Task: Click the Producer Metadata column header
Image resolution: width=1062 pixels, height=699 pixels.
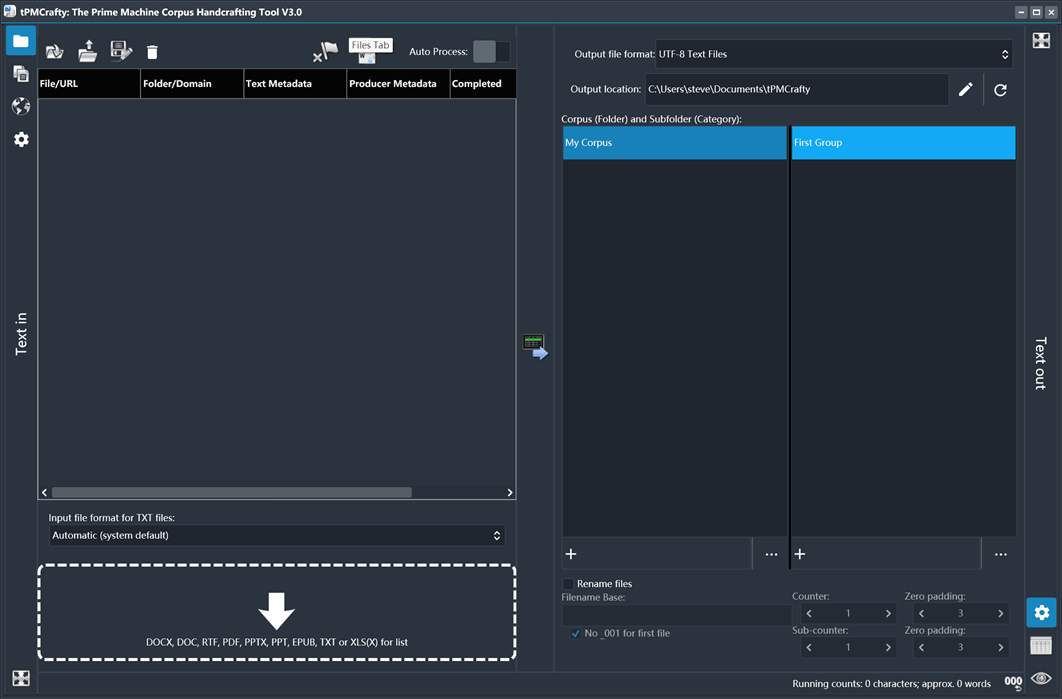Action: (398, 83)
